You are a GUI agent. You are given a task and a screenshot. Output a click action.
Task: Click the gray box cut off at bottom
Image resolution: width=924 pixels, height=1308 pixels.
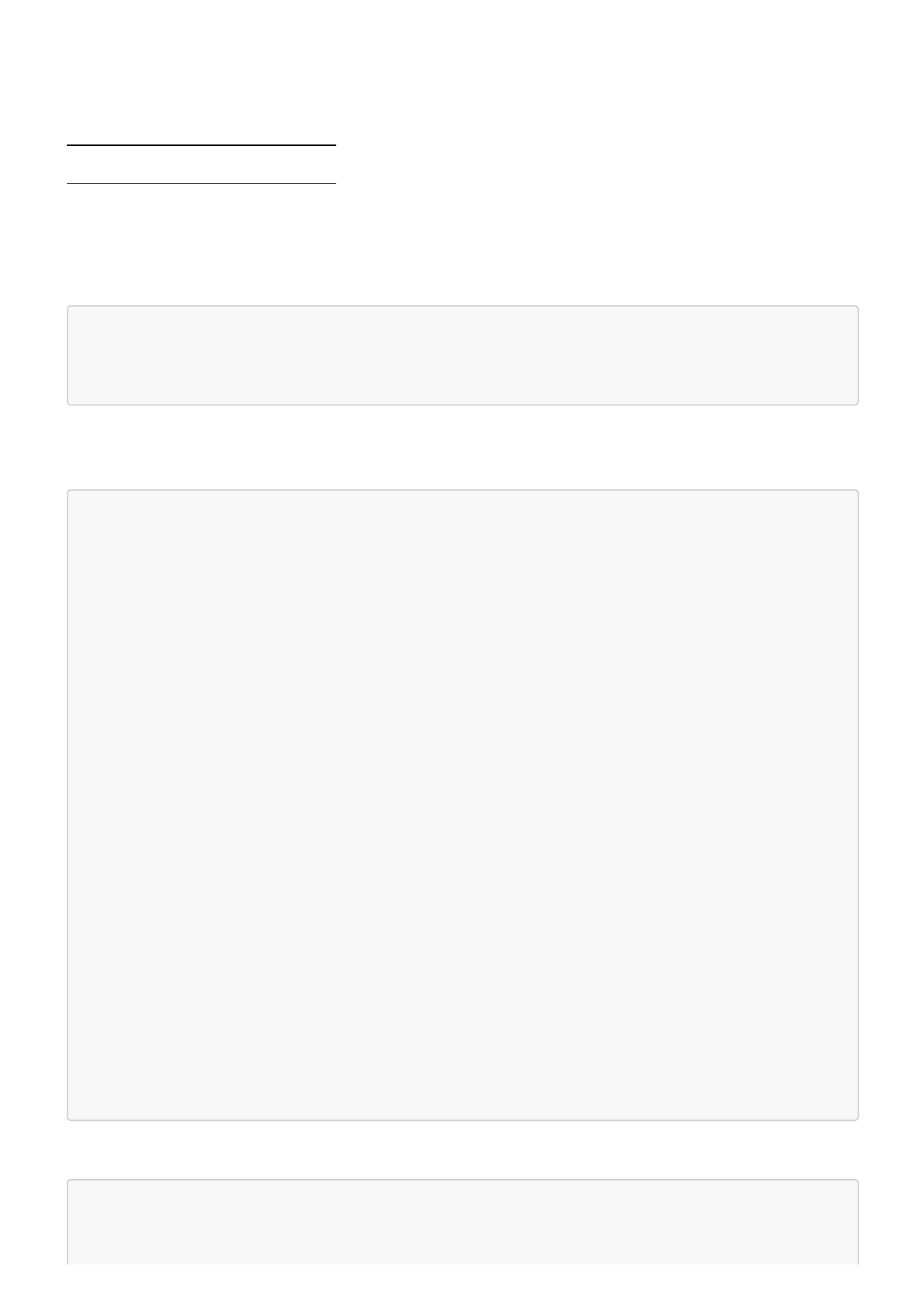(x=462, y=1222)
